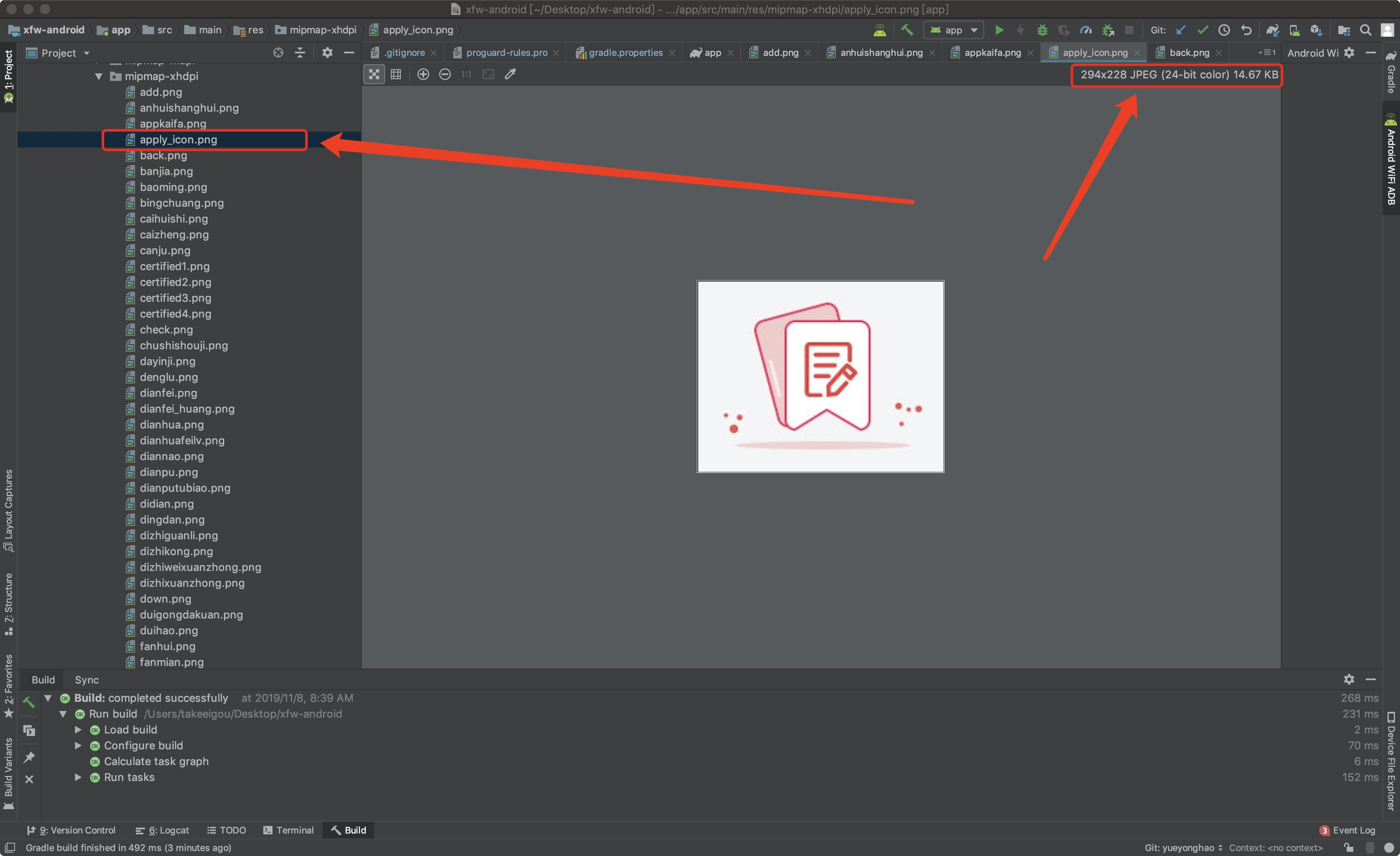Screen dimensions: 1400x856
Task: Open Git branch yueyonghao selector
Action: [x=1183, y=848]
